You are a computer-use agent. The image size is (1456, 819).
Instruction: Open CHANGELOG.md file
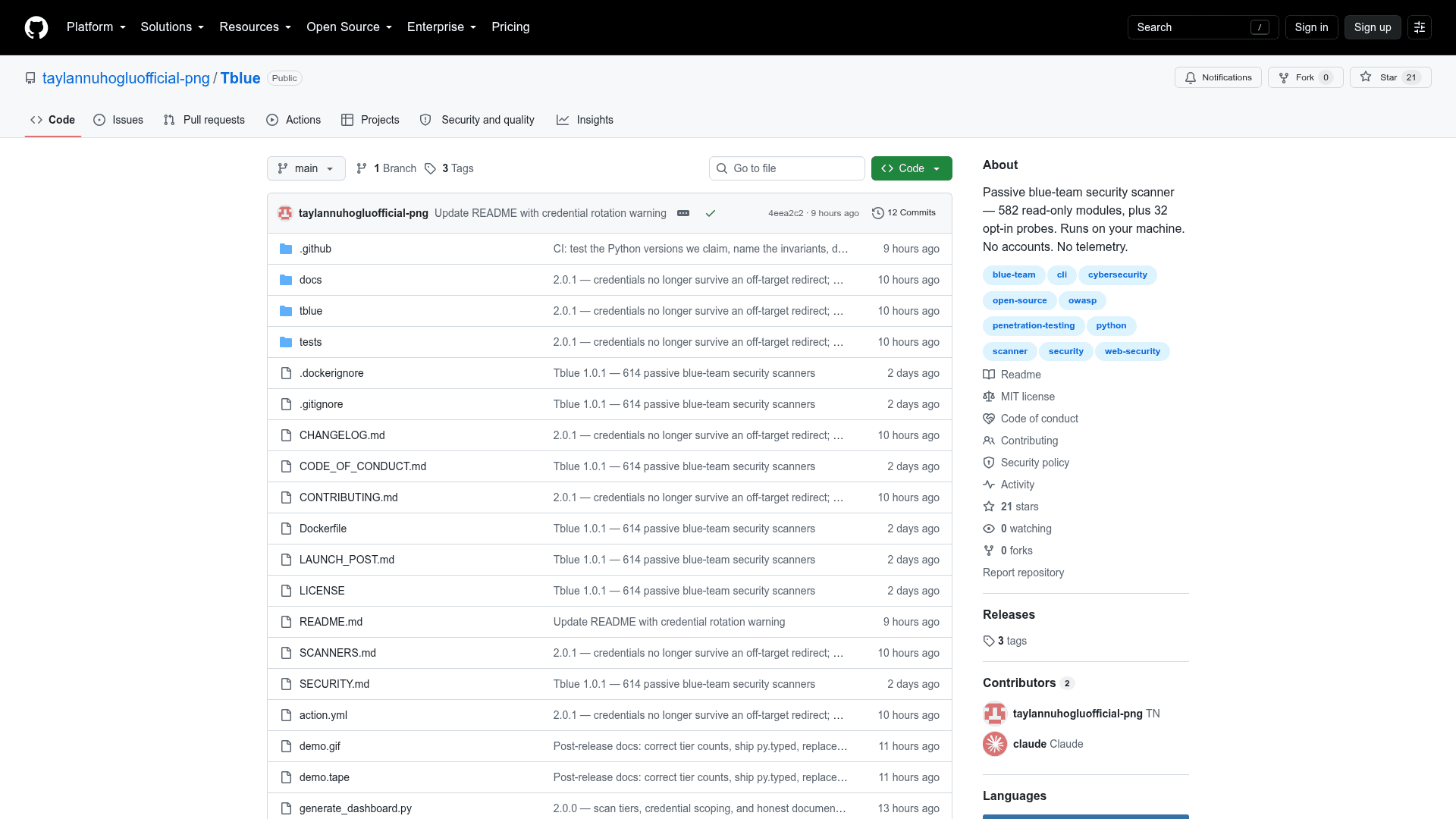tap(342, 435)
